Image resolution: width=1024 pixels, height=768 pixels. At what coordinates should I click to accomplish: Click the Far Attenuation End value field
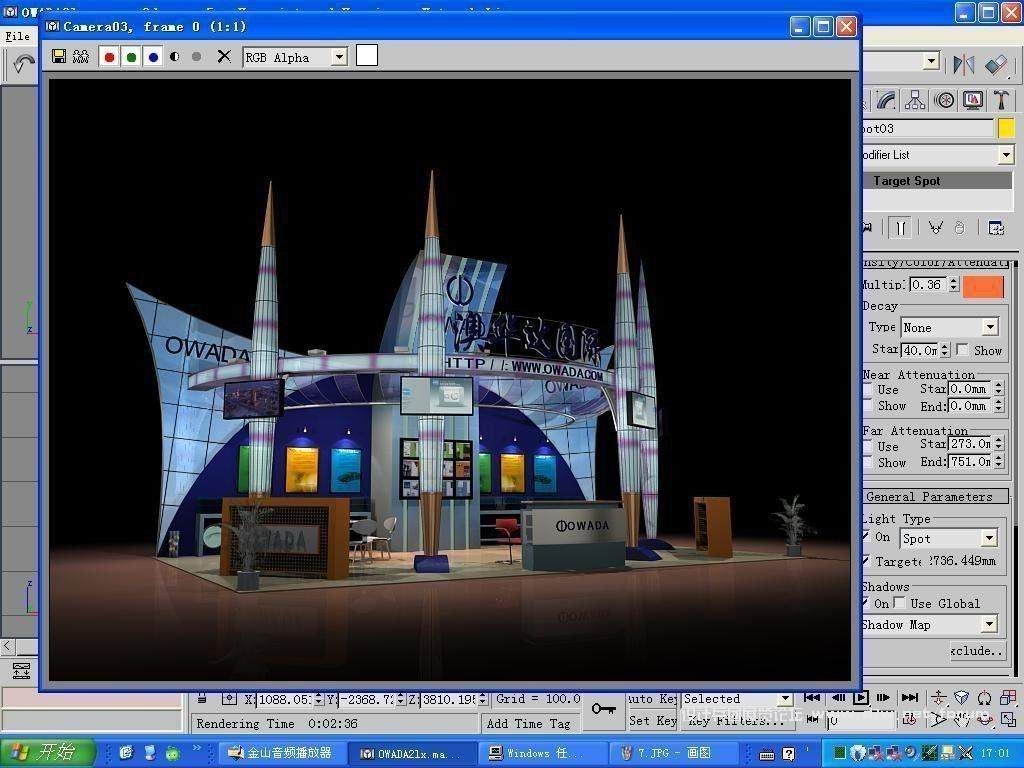pyautogui.click(x=970, y=462)
